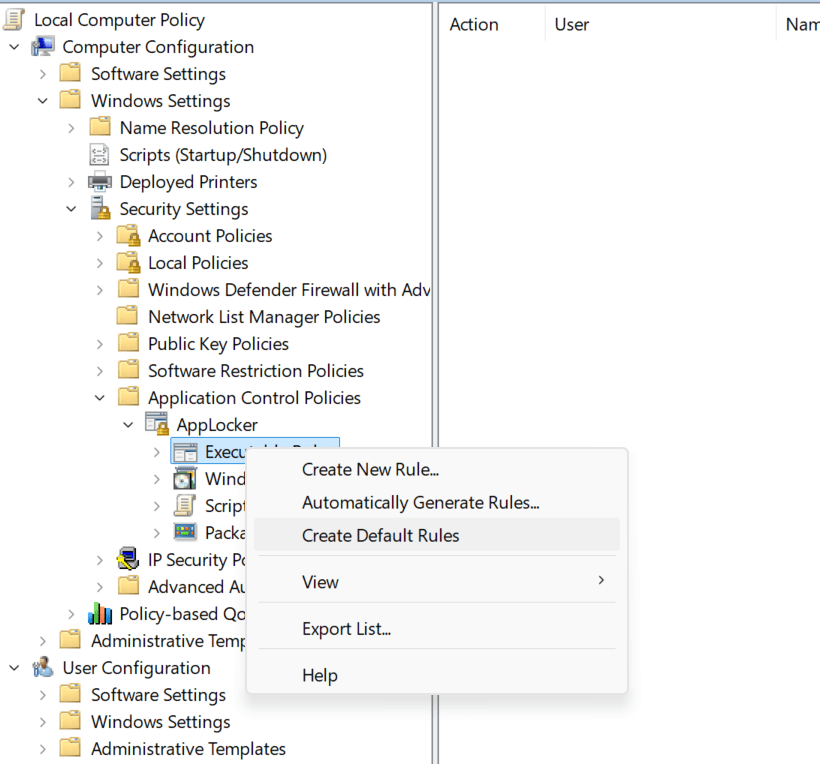Click the Security Settings lock icon

pyautogui.click(x=100, y=209)
